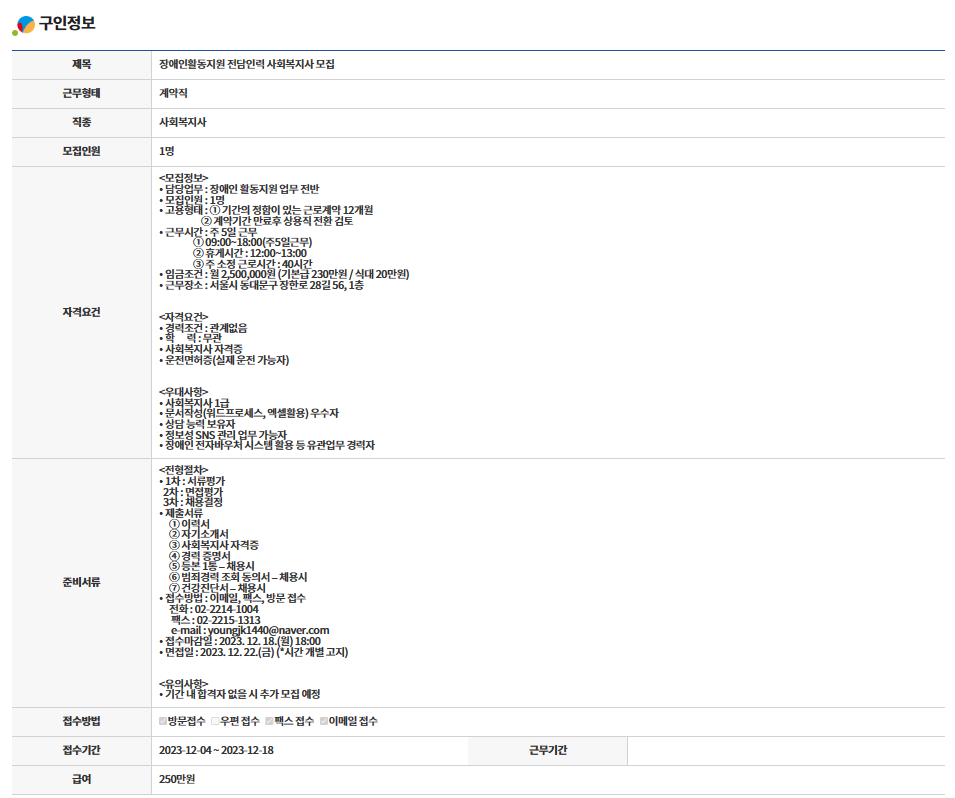Viewport: 955px width, 798px height.
Task: Toggle the 우편 접수 checkbox
Action: tap(215, 721)
